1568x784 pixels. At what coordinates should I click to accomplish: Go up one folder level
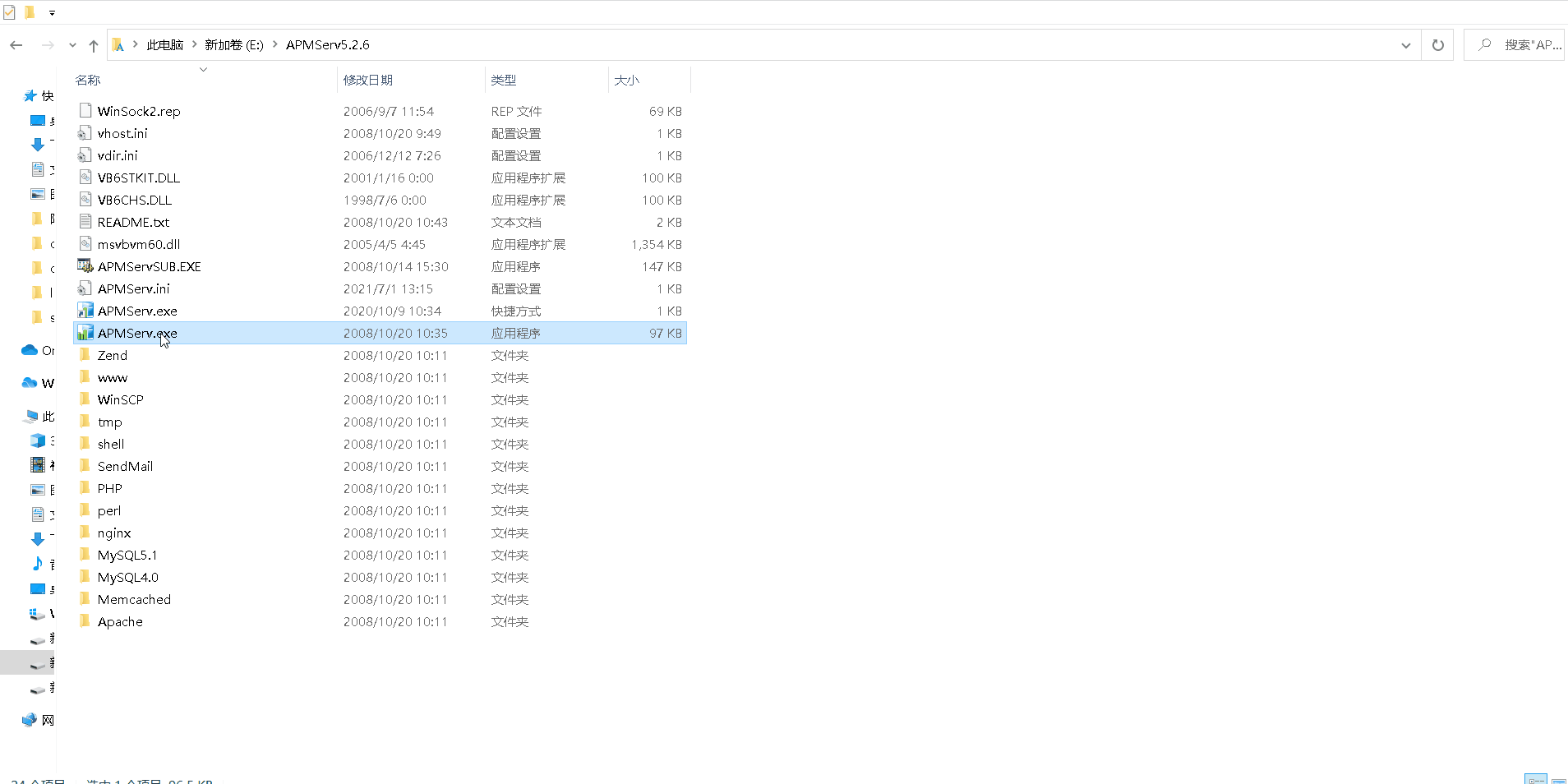tap(93, 45)
